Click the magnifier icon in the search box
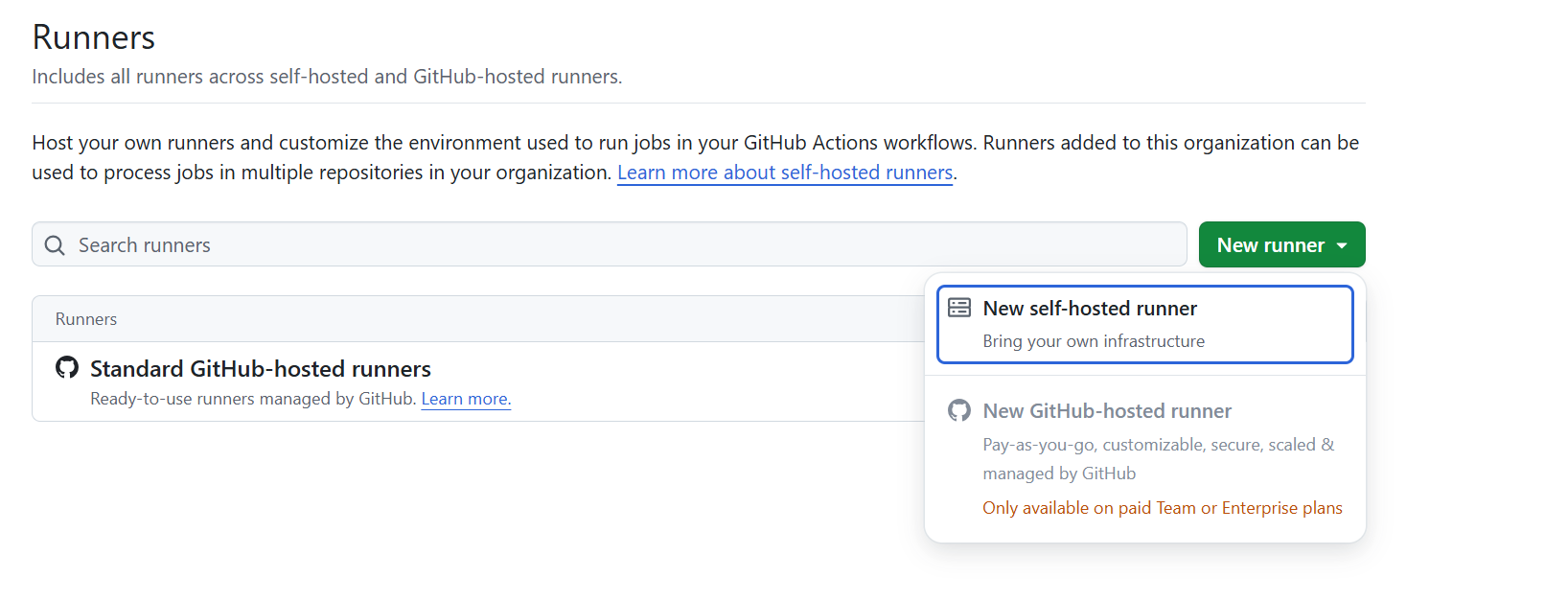 56,245
